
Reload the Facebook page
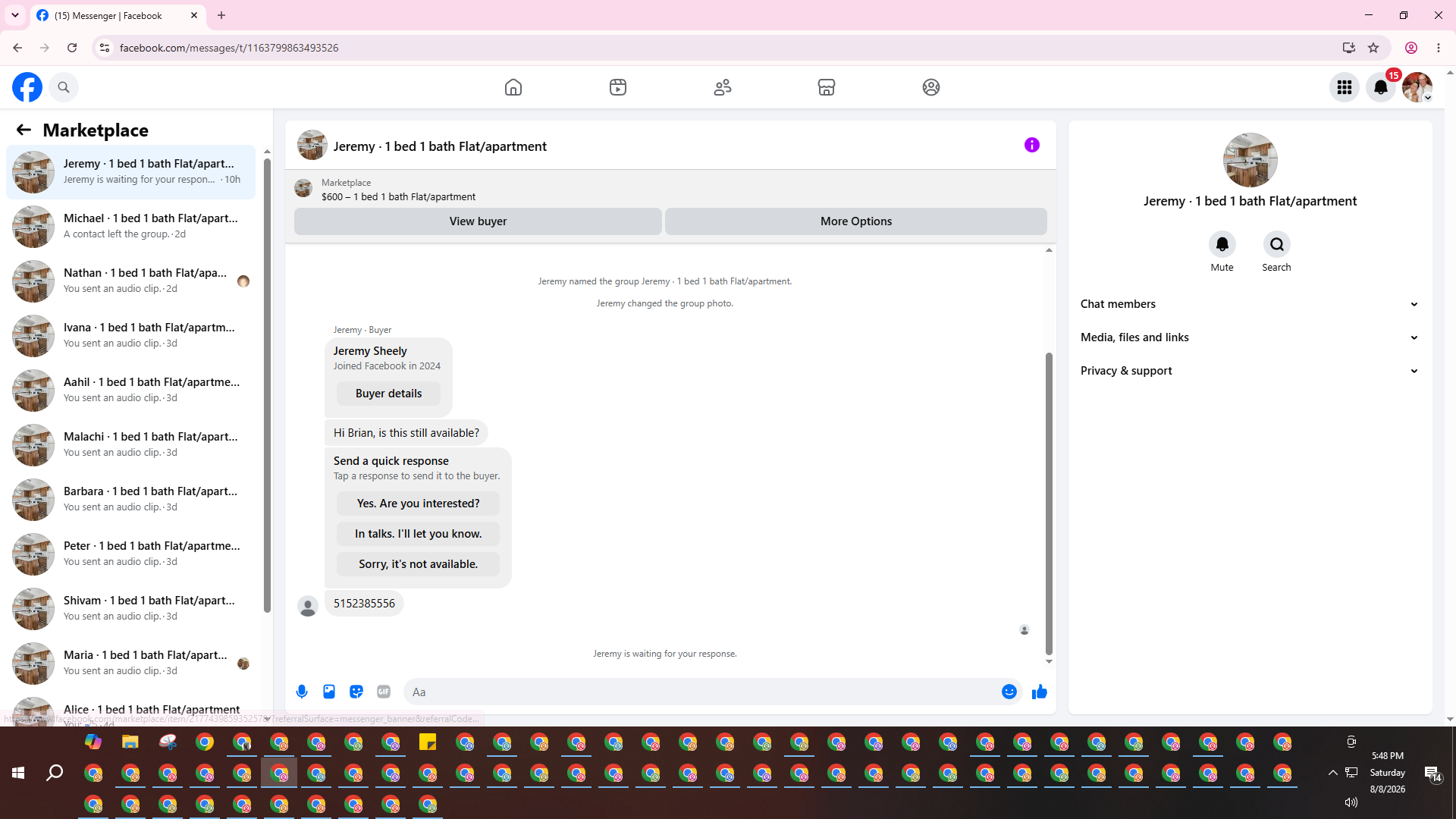tap(72, 48)
